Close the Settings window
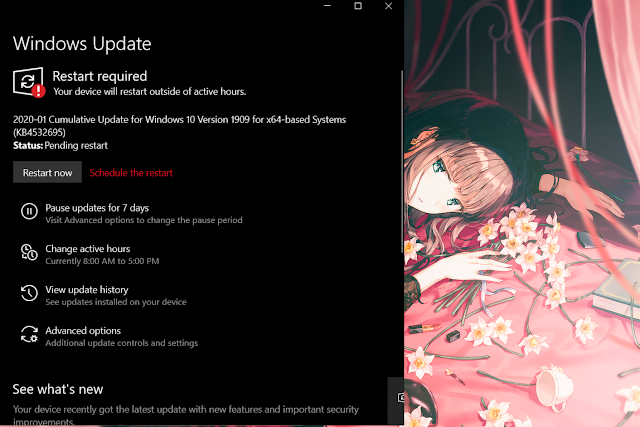 pyautogui.click(x=389, y=6)
